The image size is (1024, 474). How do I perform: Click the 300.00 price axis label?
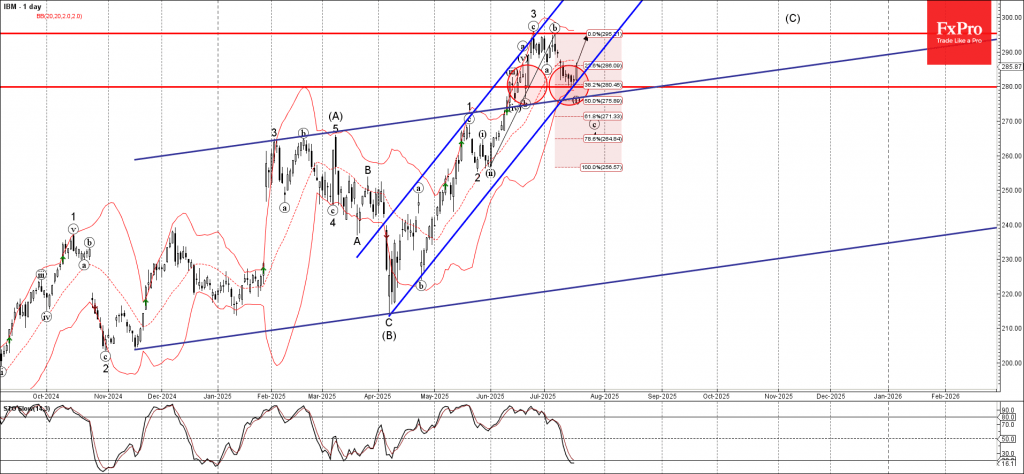click(x=1009, y=18)
